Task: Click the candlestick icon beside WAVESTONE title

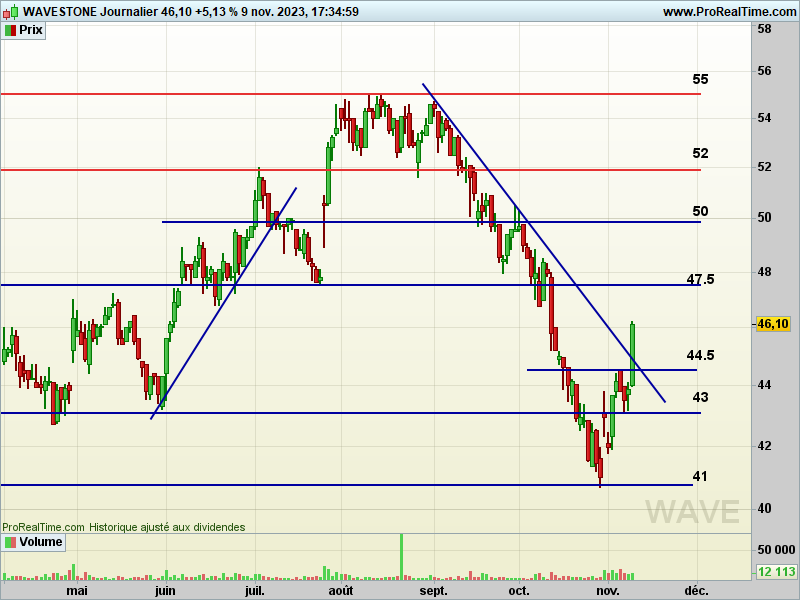Action: pyautogui.click(x=10, y=11)
